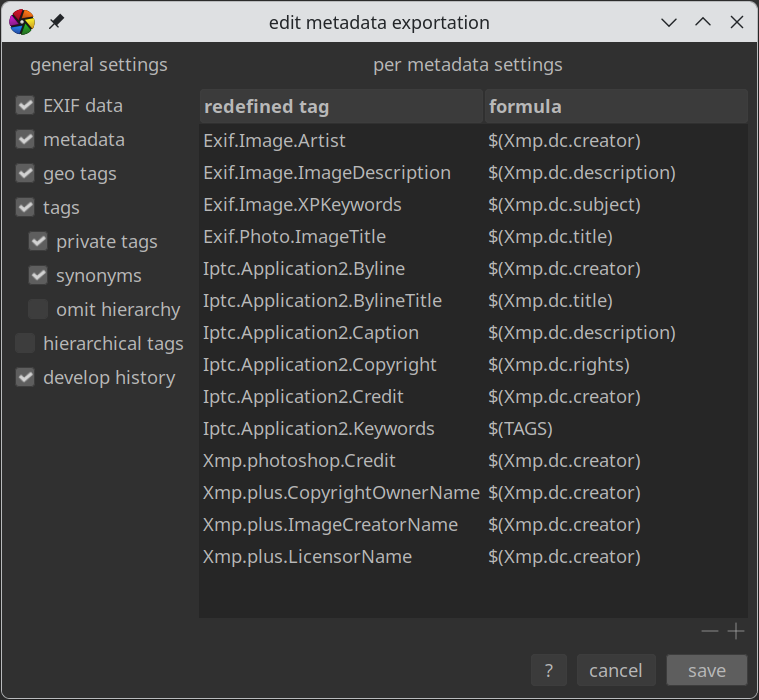Click formula cell of Xmp.plus.ImageCreatorName
Image resolution: width=759 pixels, height=700 pixels.
click(564, 525)
